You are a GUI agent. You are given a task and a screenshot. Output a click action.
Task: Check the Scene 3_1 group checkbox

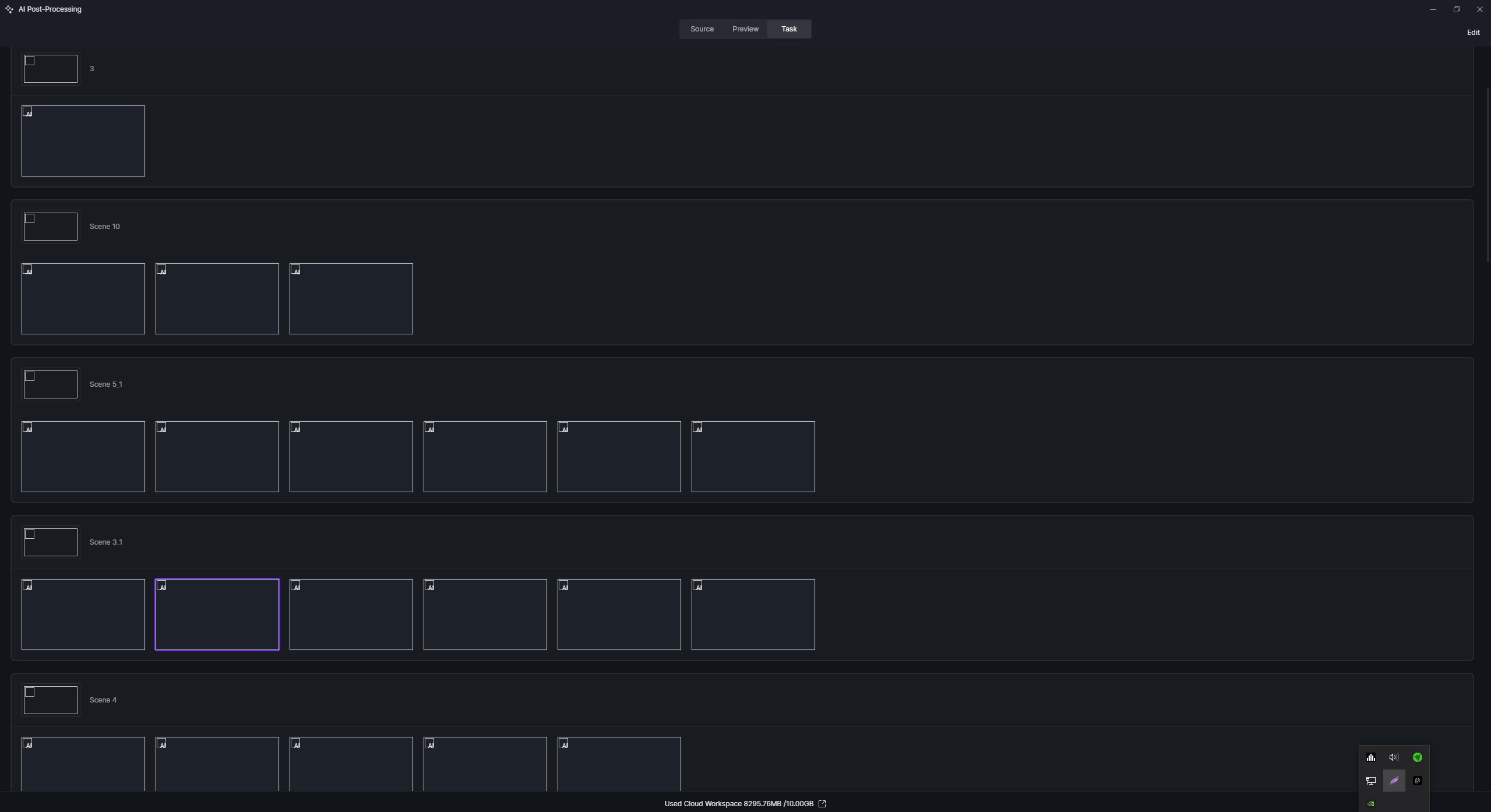click(x=30, y=535)
